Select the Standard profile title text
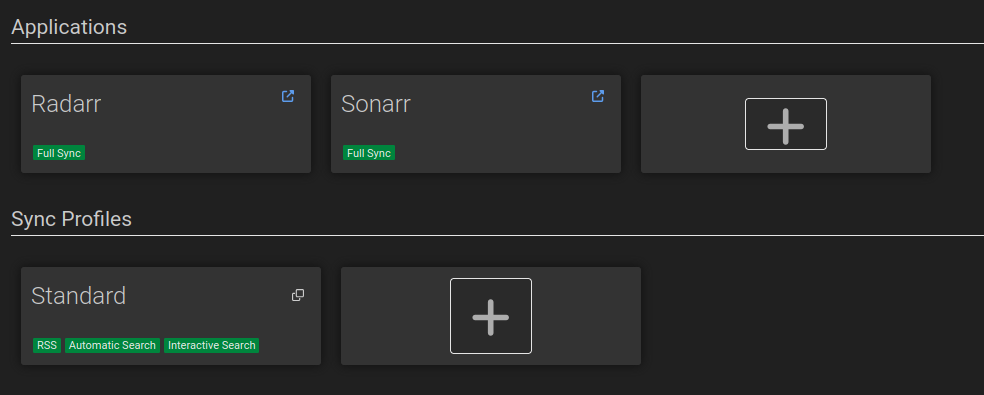Viewport: 984px width, 395px height. point(78,296)
